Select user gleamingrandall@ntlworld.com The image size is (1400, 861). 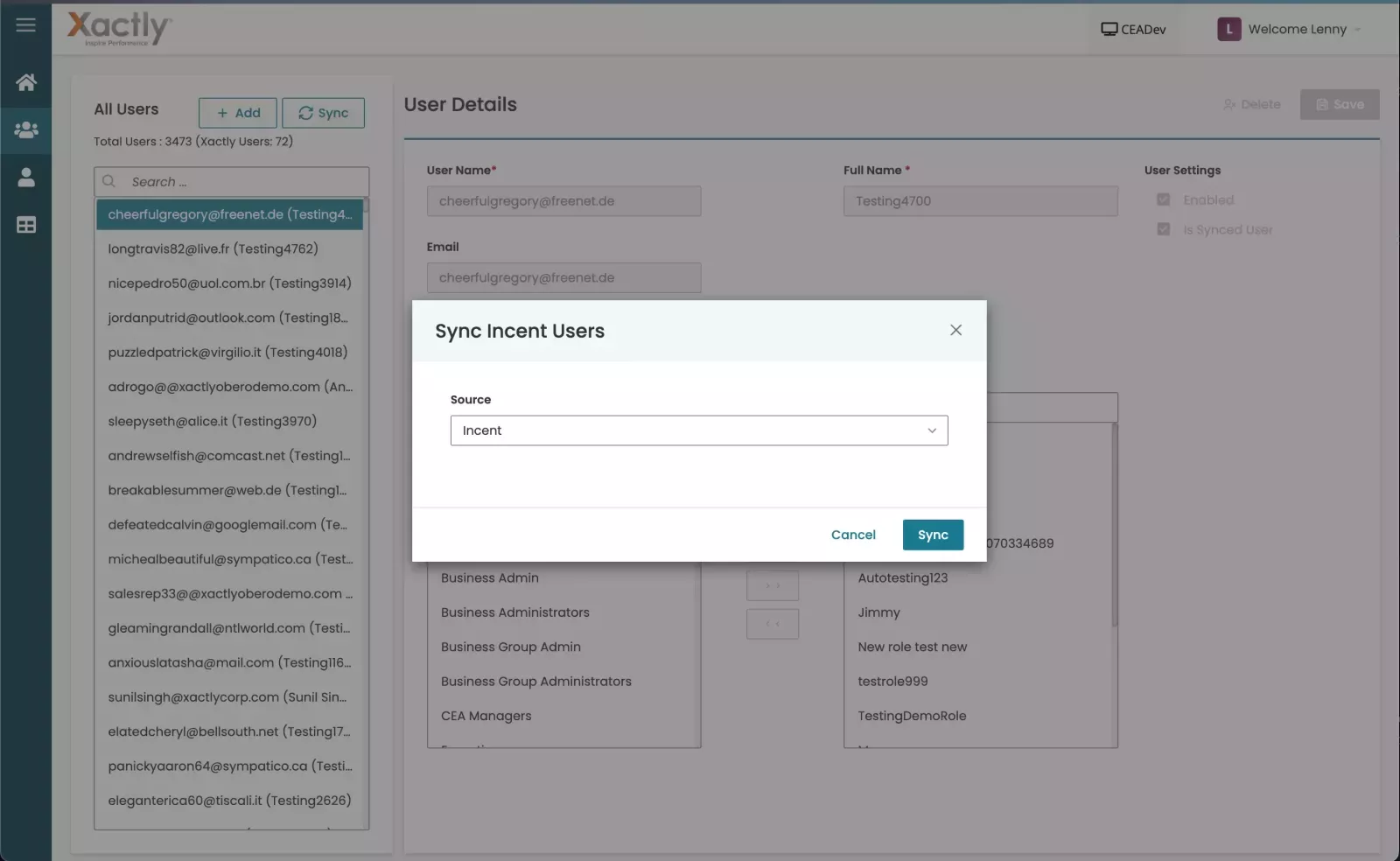pyautogui.click(x=229, y=628)
